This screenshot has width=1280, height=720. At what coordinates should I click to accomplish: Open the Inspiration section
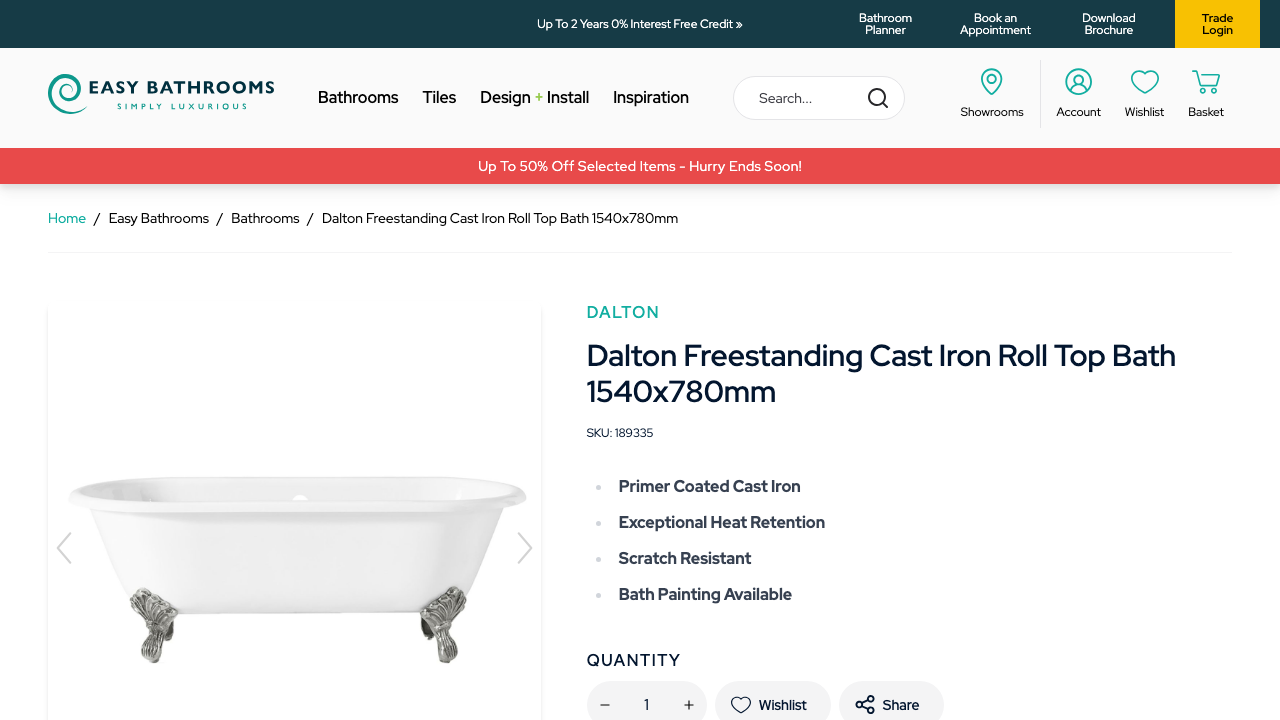point(650,97)
